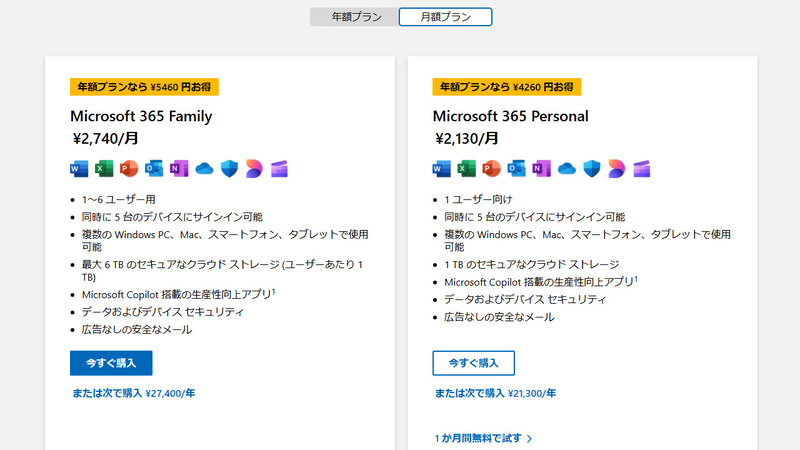800x450 pixels.
Task: Click the OneDrive cloud icon under Personal plan
Action: (566, 168)
